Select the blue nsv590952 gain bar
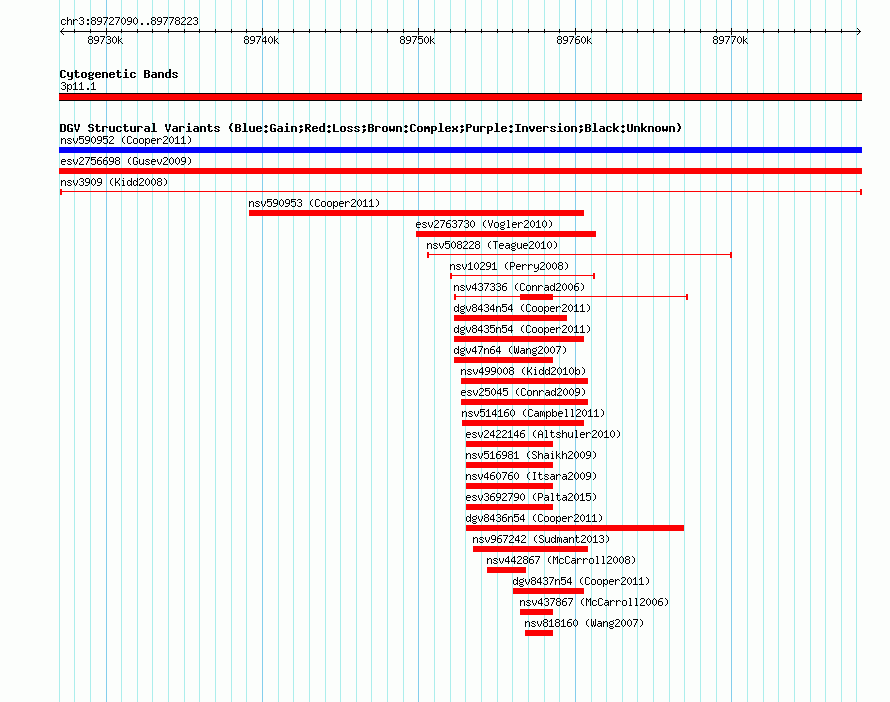This screenshot has height=702, width=890. tap(460, 150)
